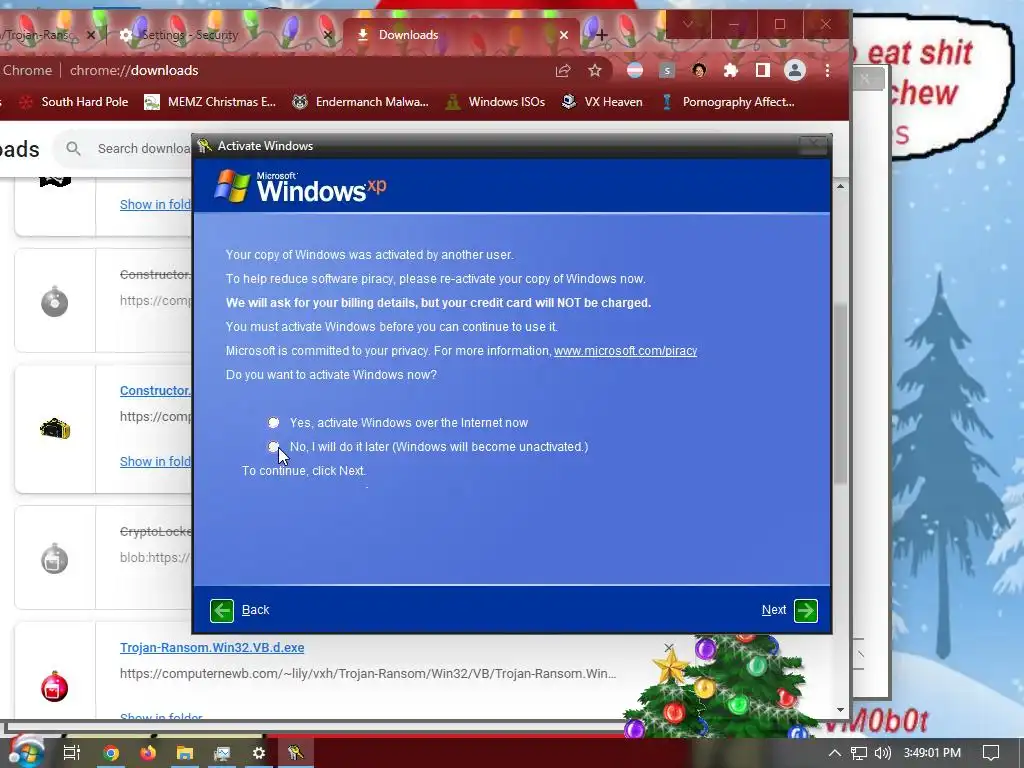Click the Chrome tab search chevron
Viewport: 1024px width, 768px height.
coord(688,25)
